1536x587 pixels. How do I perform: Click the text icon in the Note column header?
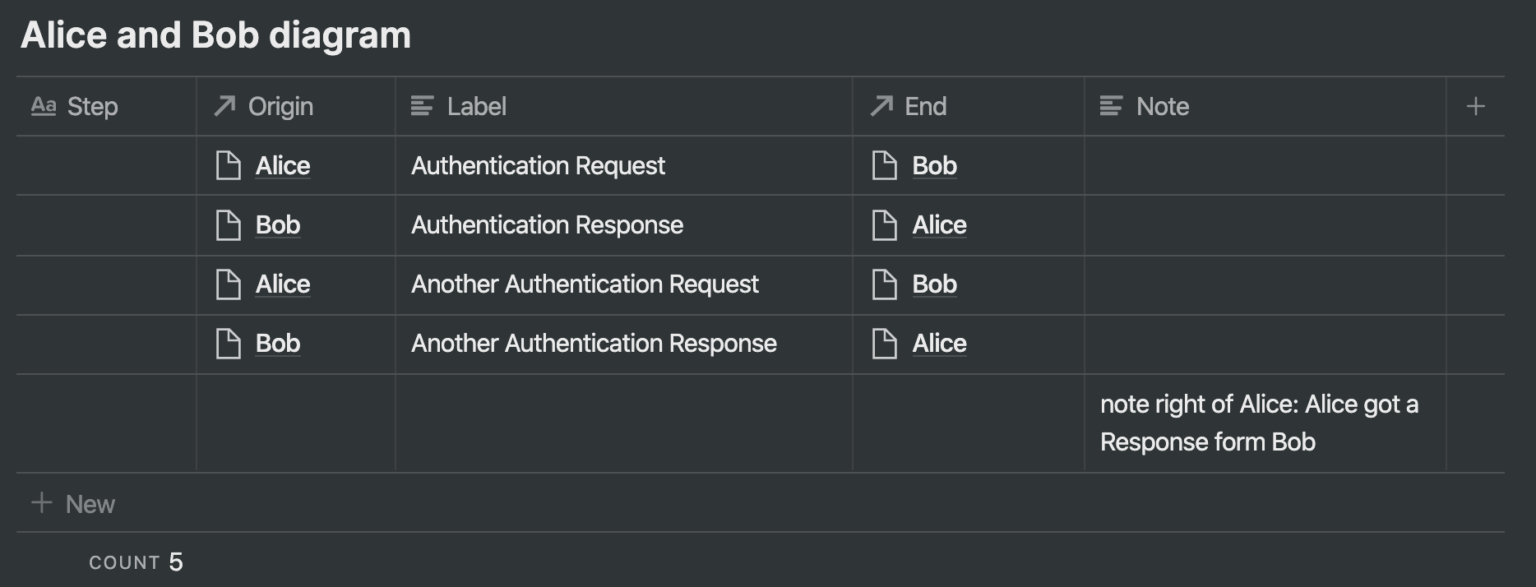(1112, 105)
